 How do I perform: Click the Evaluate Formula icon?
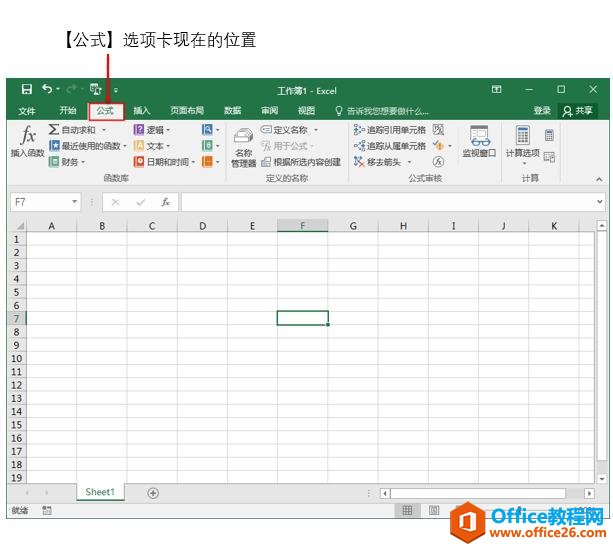438,161
